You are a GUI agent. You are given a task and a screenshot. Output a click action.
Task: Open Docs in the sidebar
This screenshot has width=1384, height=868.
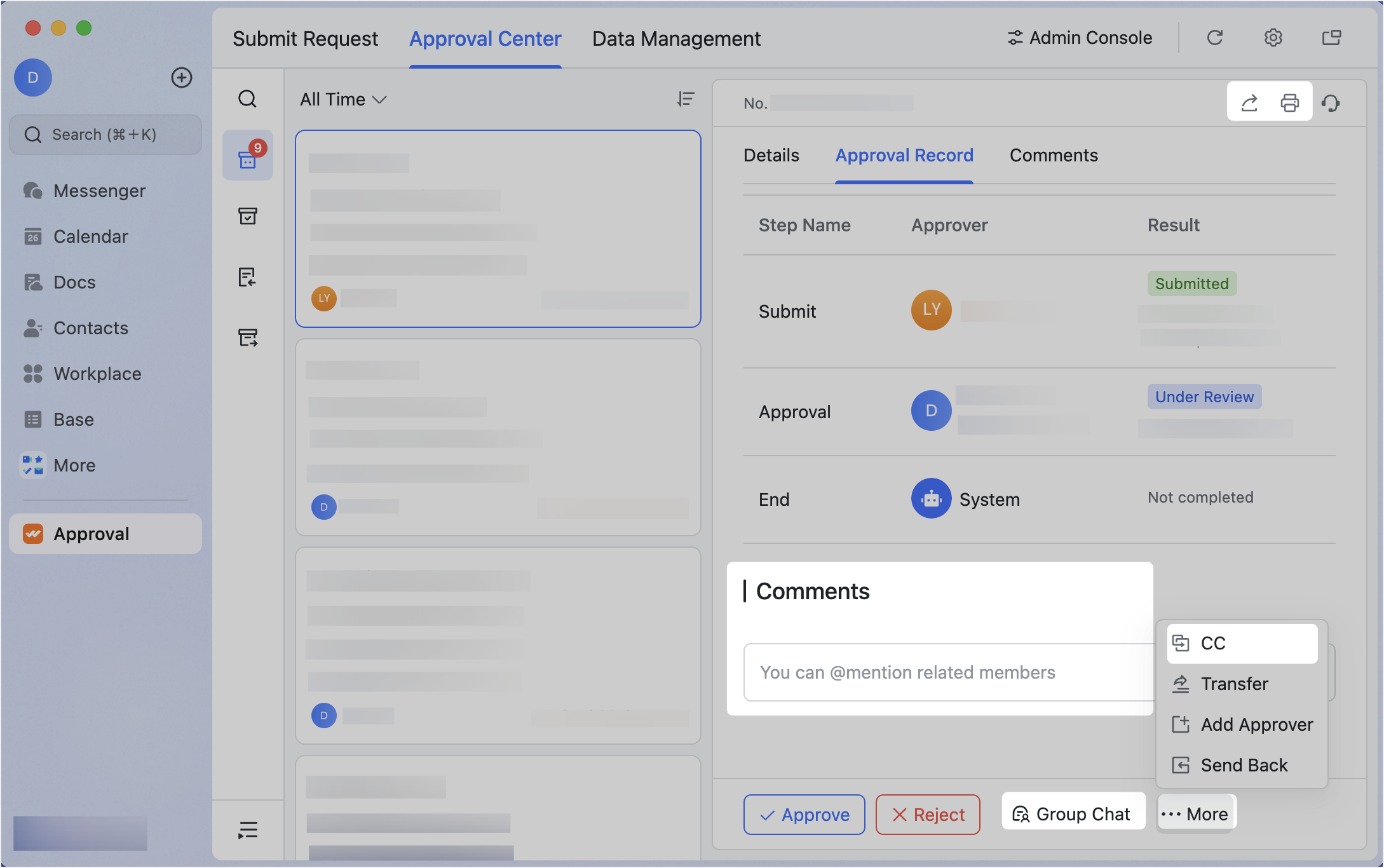pos(105,282)
